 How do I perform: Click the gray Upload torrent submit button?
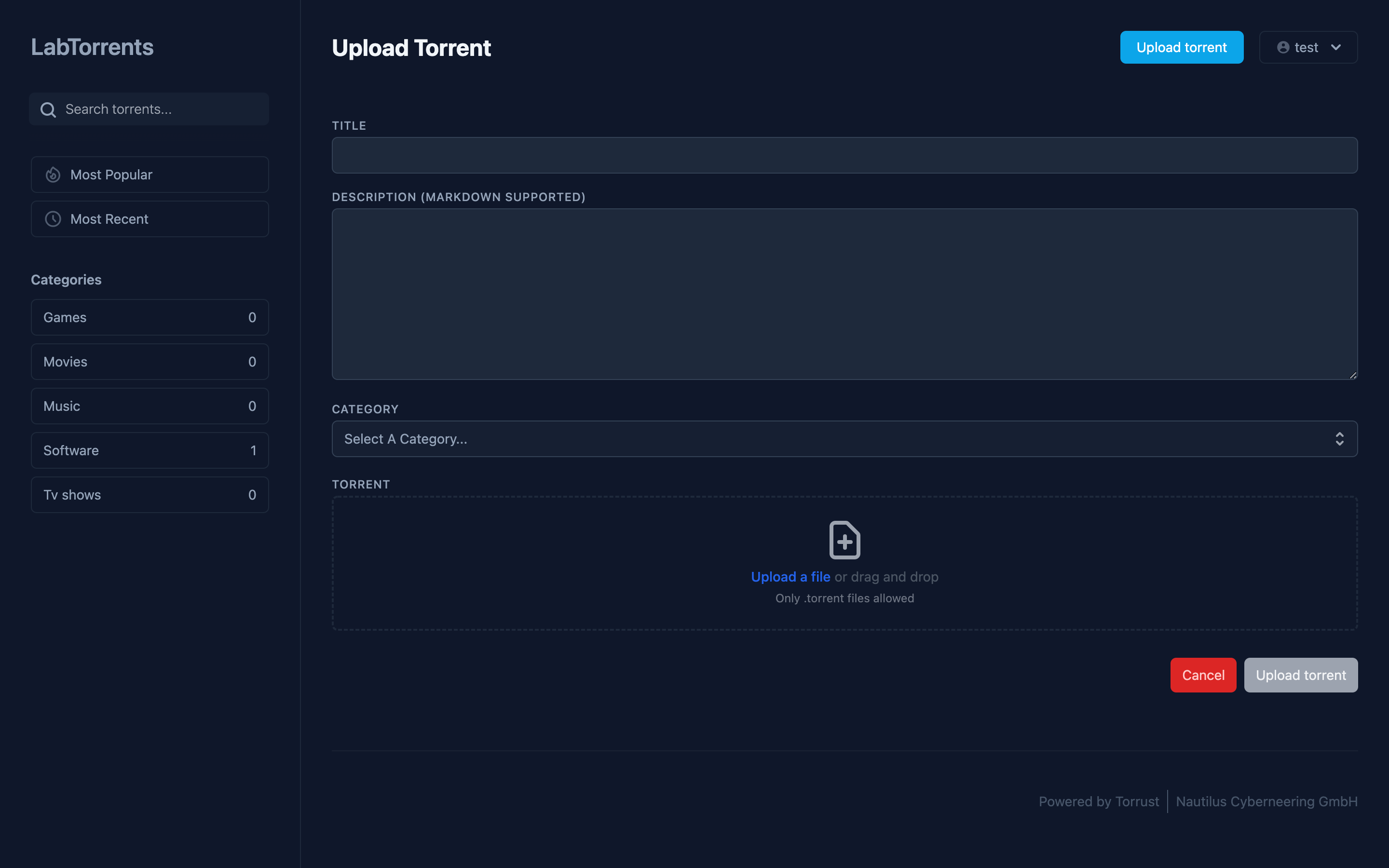(x=1300, y=675)
